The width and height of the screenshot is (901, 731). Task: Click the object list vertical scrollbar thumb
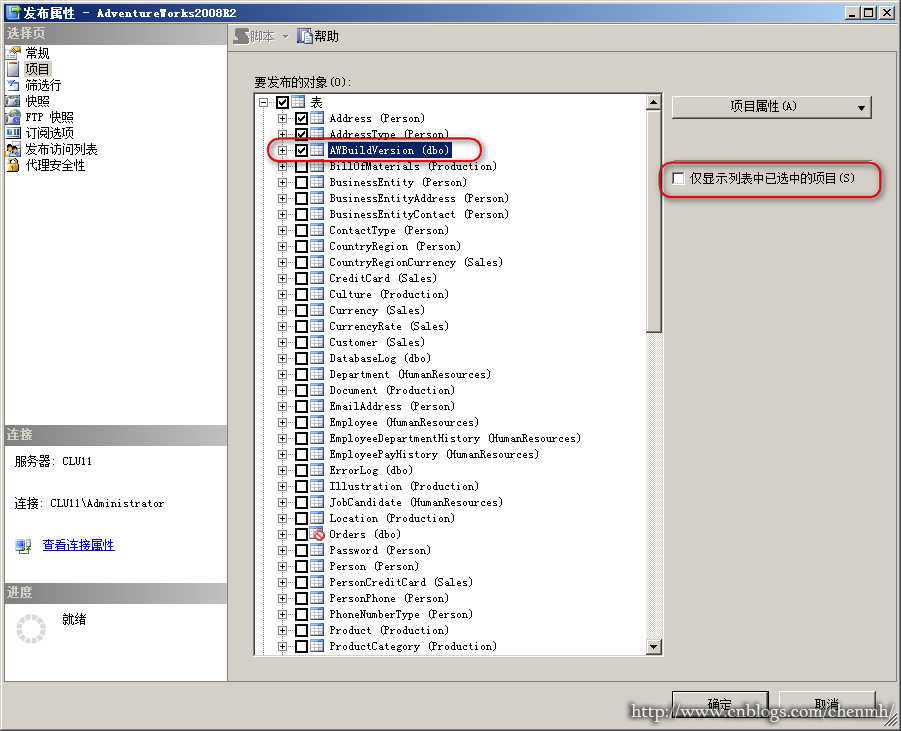pyautogui.click(x=653, y=221)
